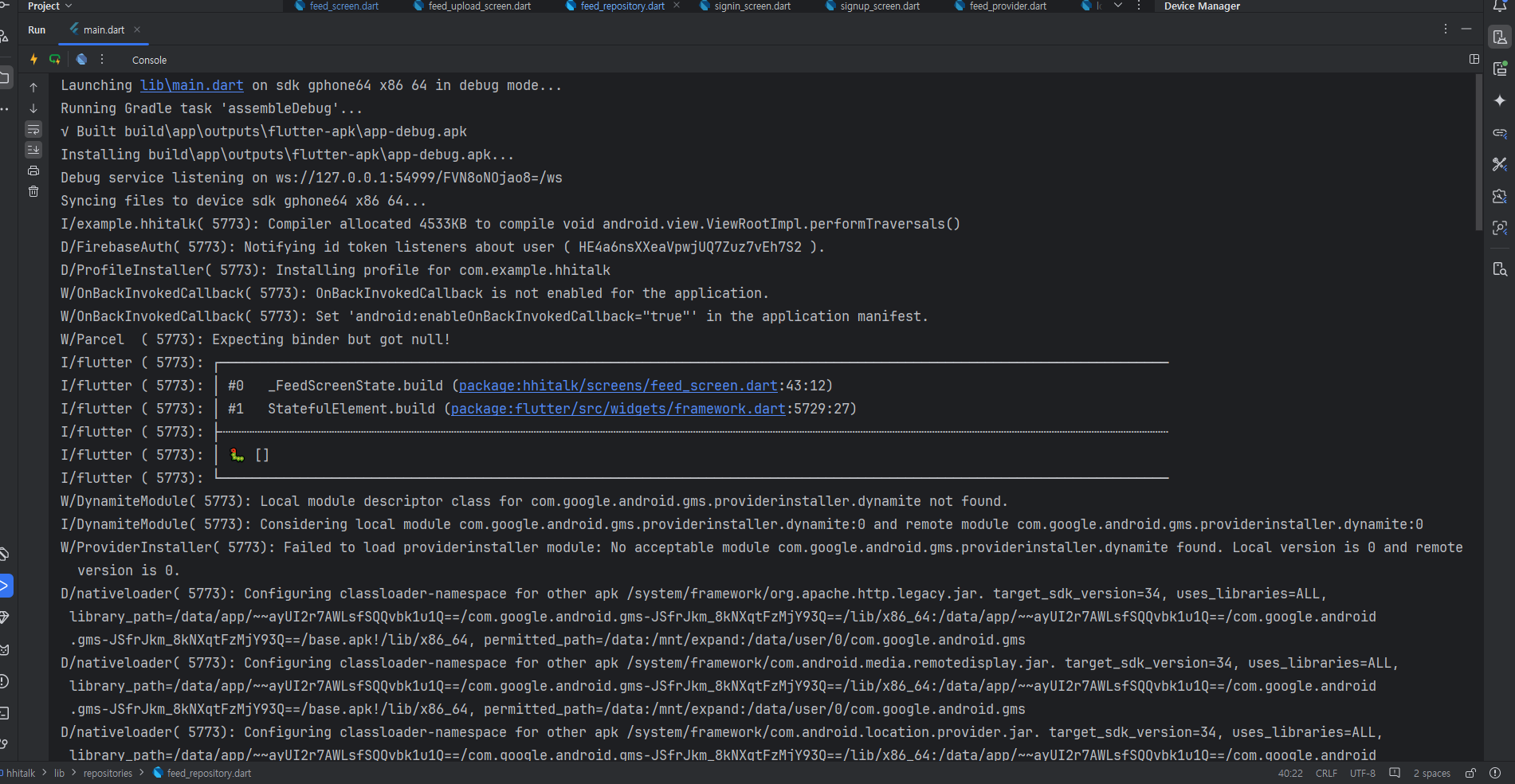Click the more tool windows ellipsis icon
Viewport: 1515px width, 784px height.
[x=4, y=109]
